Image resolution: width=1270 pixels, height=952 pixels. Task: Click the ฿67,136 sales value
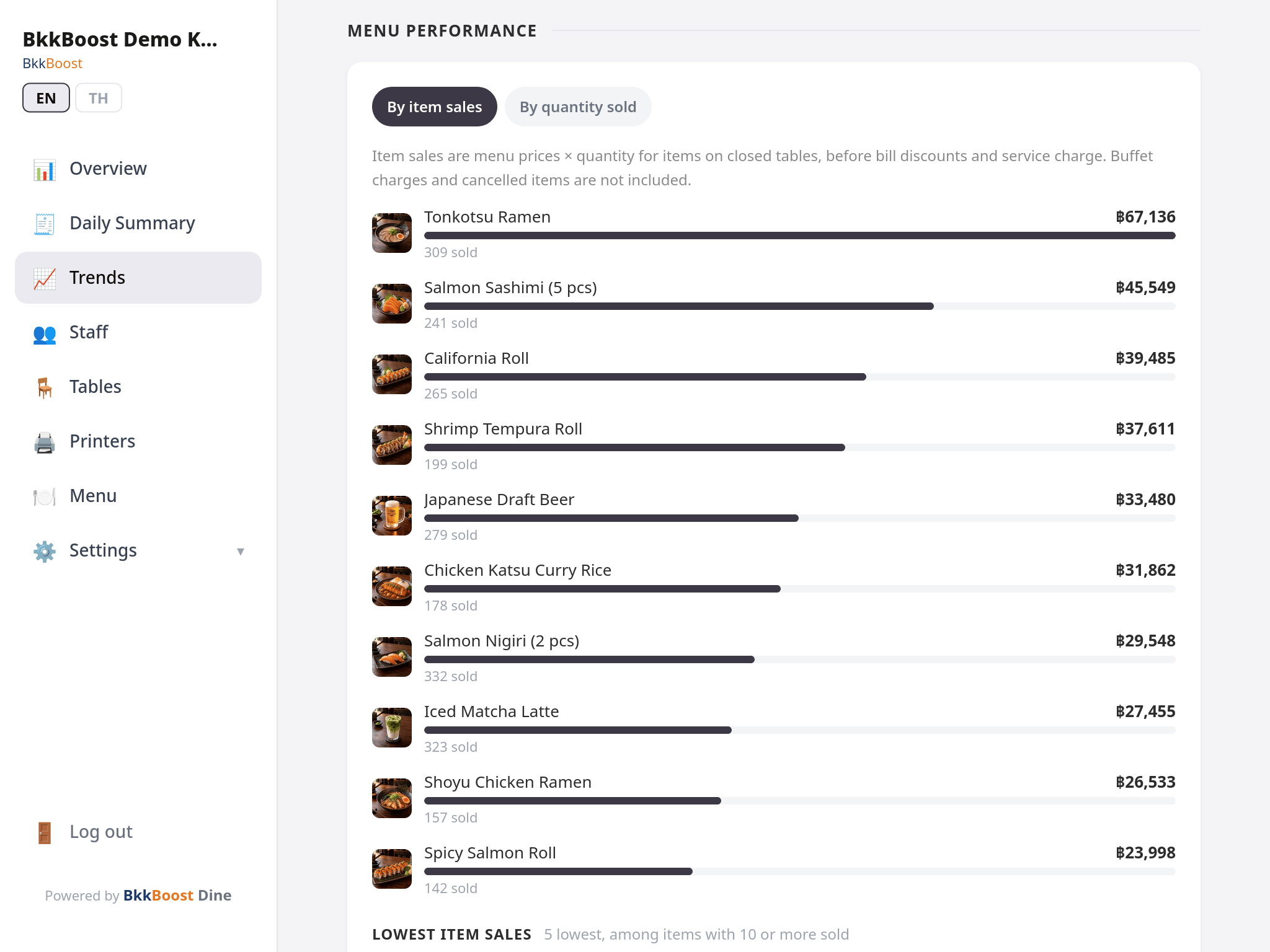point(1145,217)
